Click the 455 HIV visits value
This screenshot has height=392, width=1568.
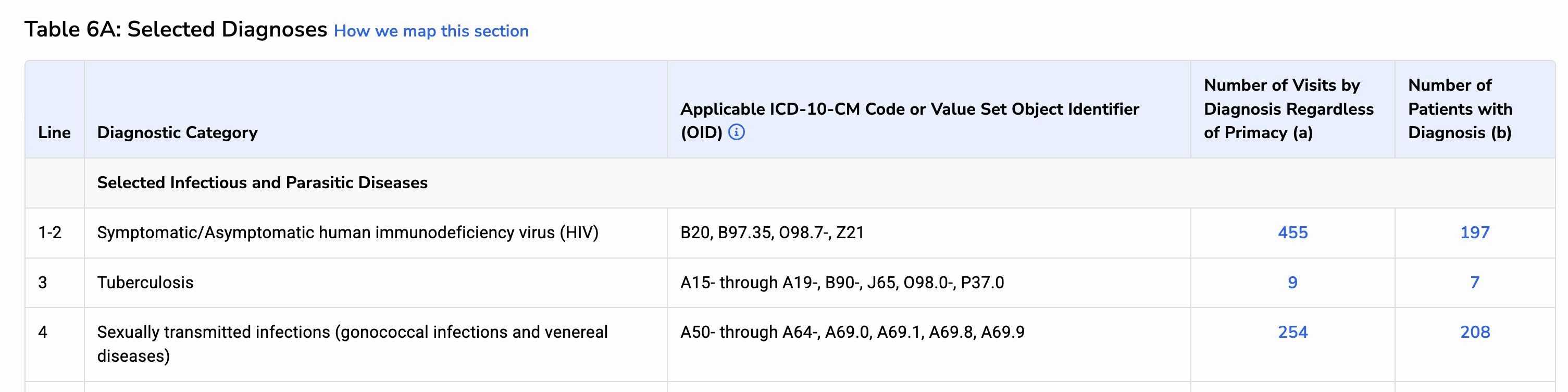click(x=1292, y=232)
